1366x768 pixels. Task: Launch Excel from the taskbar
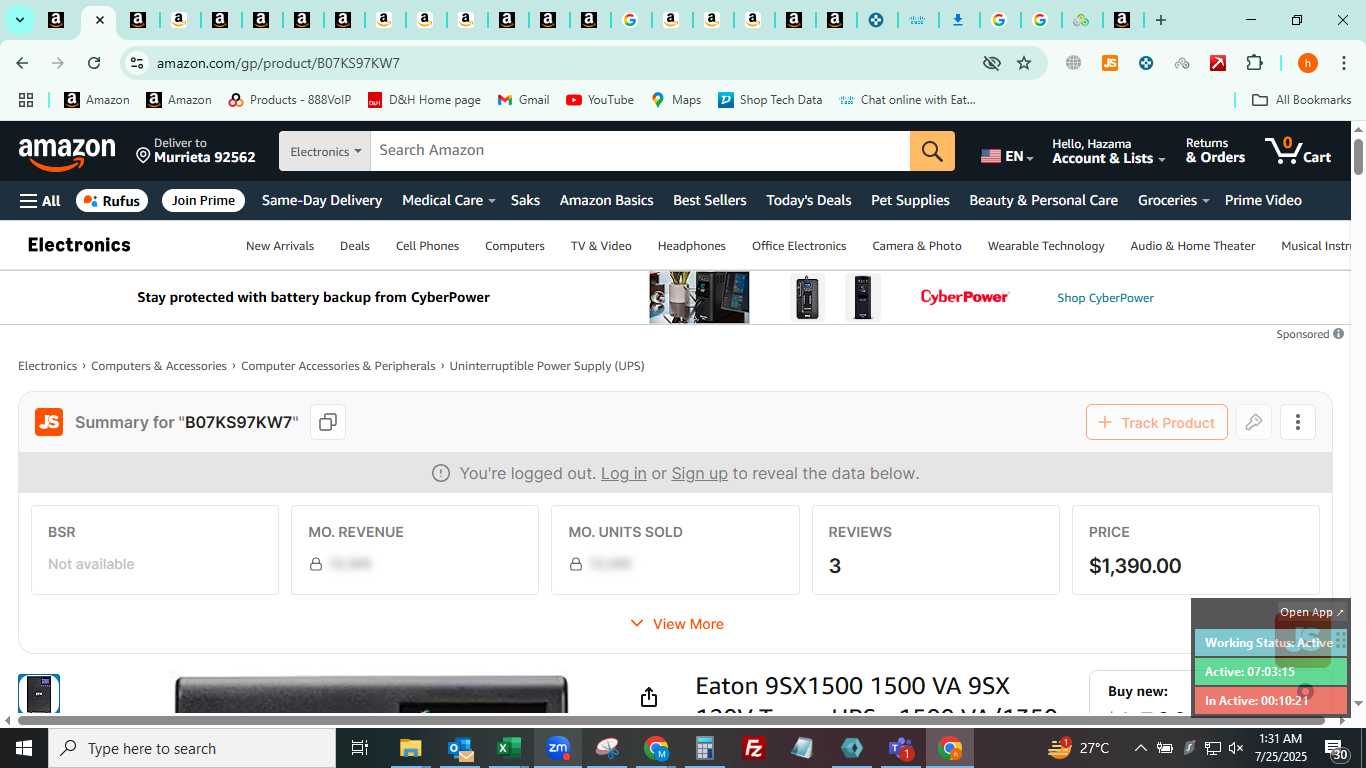509,748
